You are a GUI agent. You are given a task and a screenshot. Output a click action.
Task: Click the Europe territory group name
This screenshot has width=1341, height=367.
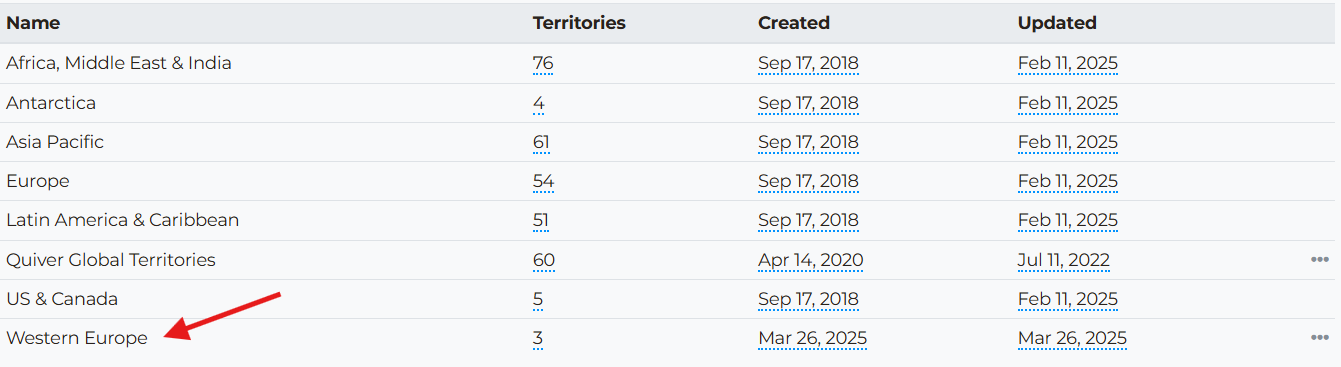pyautogui.click(x=38, y=181)
